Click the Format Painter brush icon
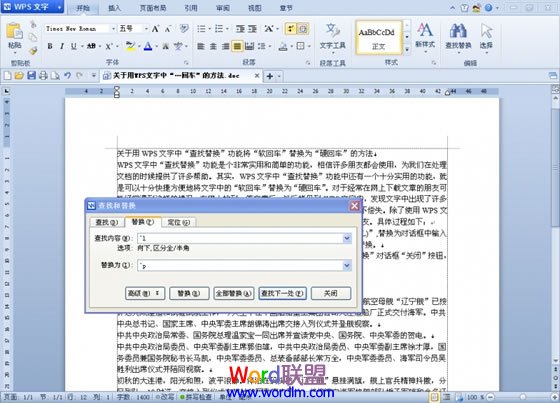Screen dimensions: 560x403 [33, 51]
